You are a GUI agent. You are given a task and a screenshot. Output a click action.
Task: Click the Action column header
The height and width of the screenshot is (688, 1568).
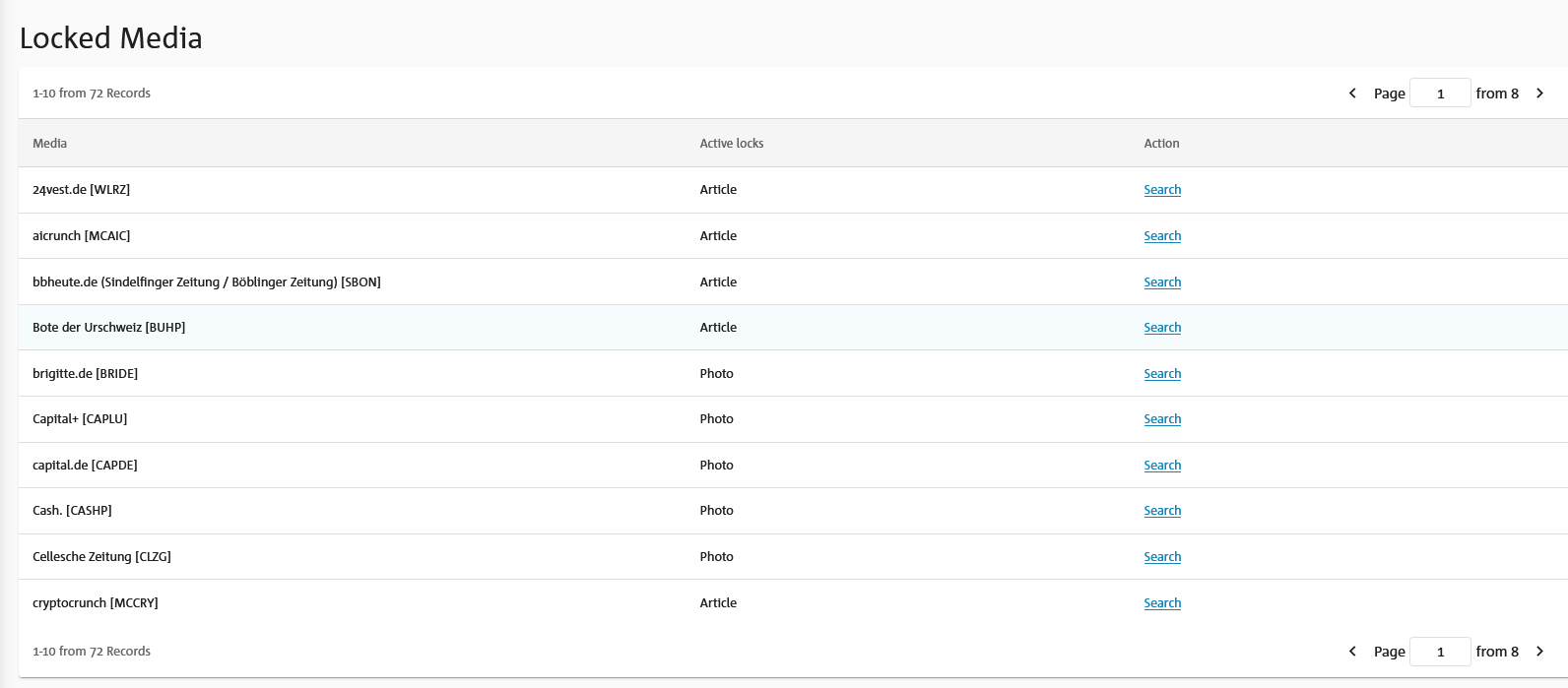pos(1161,144)
